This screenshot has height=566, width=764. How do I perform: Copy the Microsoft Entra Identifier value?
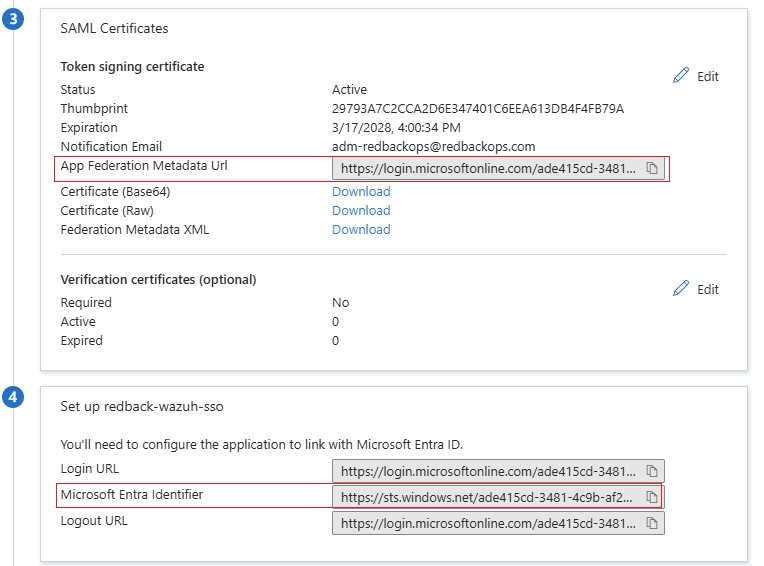tap(651, 497)
